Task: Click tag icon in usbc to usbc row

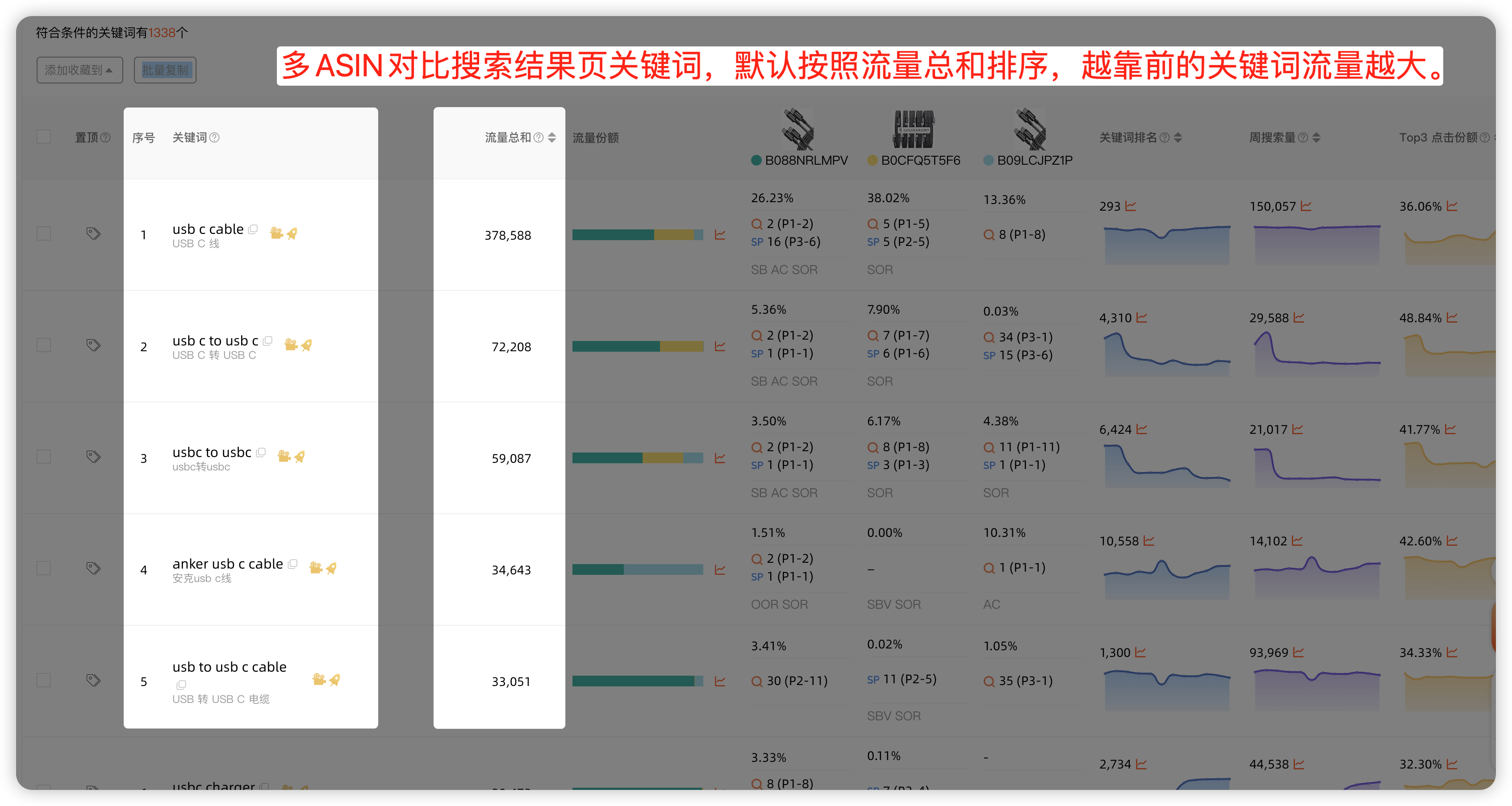Action: [93, 457]
